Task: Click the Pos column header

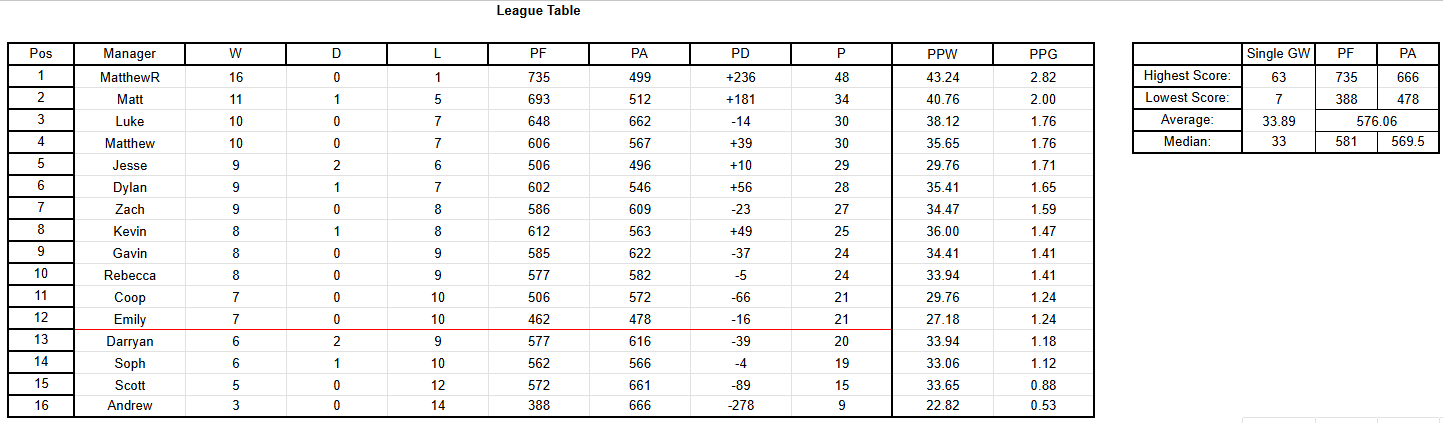Action: click(x=41, y=54)
